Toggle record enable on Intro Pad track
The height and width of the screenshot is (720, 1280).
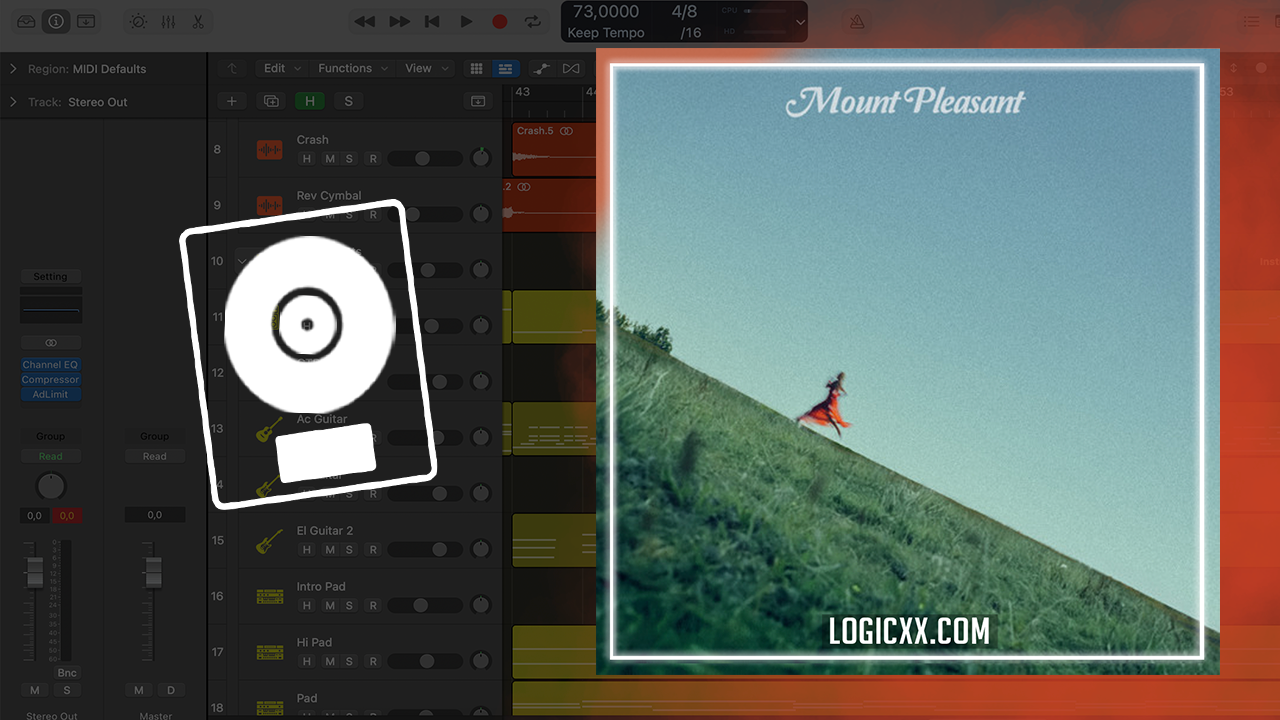pyautogui.click(x=373, y=606)
